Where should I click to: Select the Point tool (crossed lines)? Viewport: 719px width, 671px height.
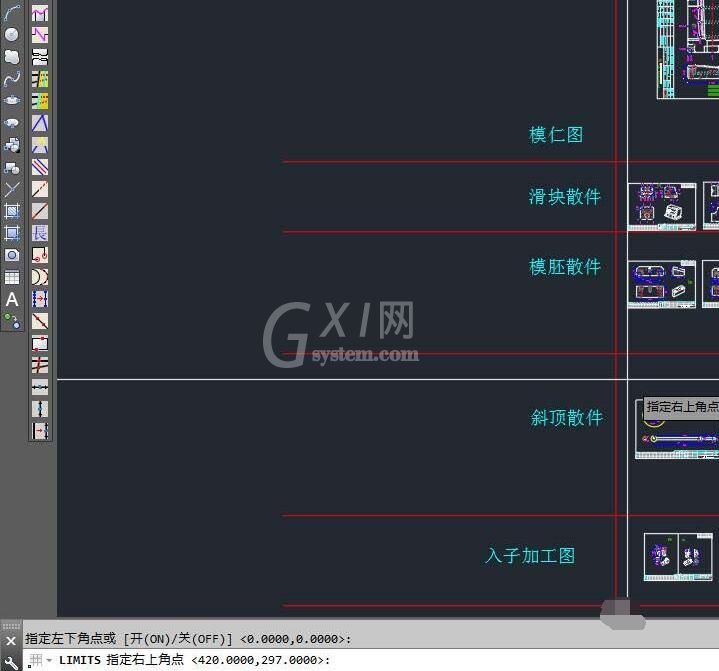coord(12,189)
